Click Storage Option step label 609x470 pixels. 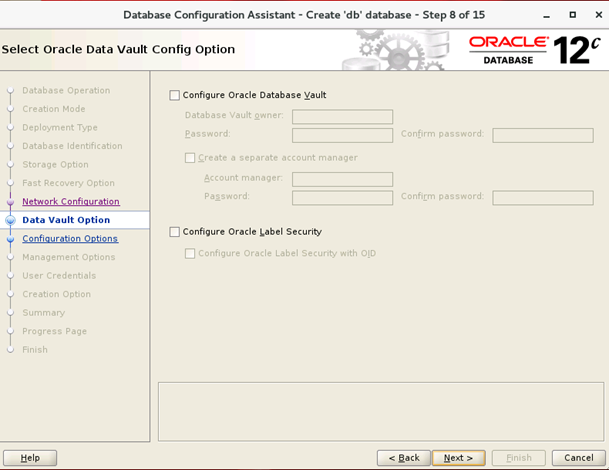point(55,165)
